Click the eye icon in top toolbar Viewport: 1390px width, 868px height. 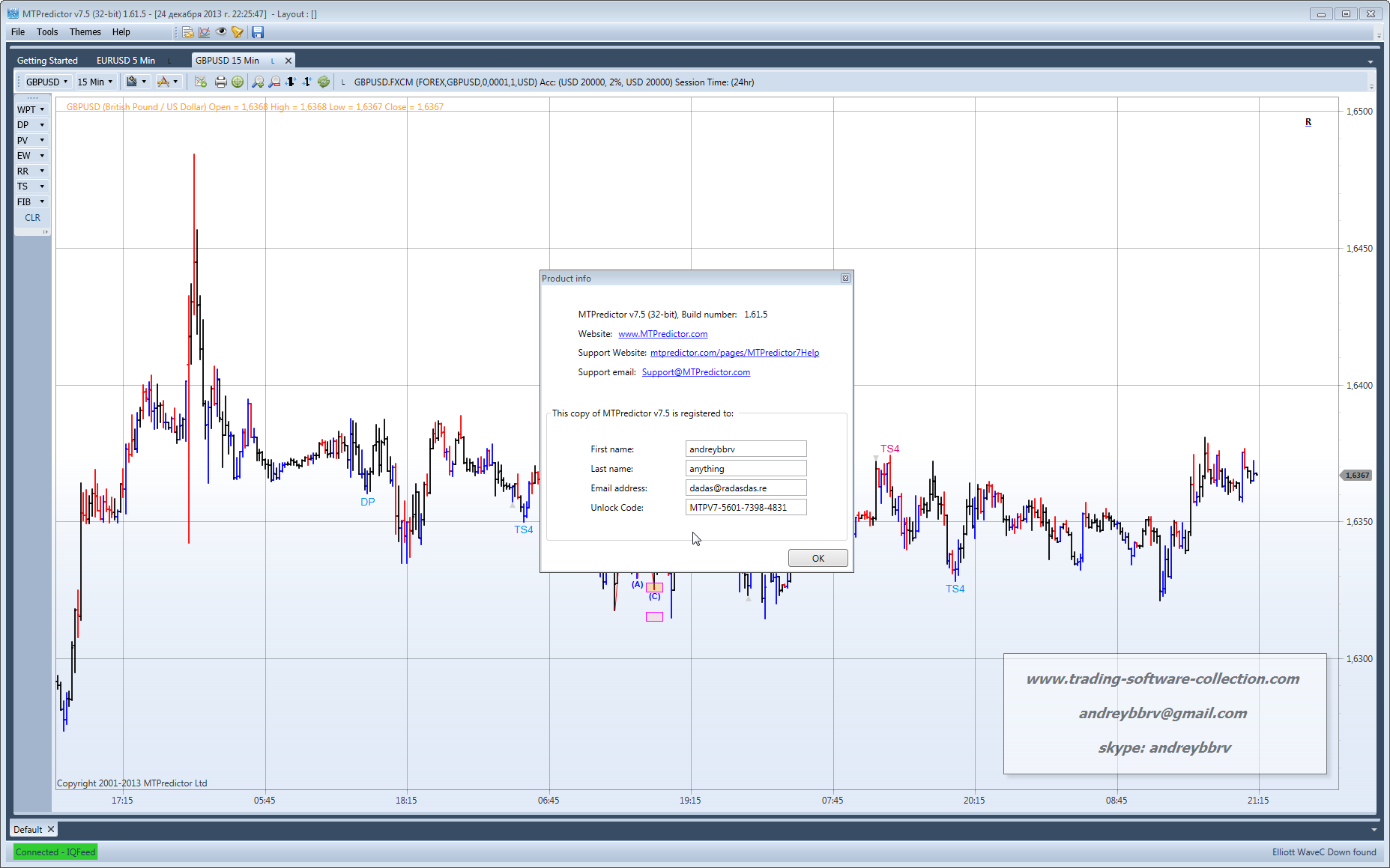coord(221,32)
